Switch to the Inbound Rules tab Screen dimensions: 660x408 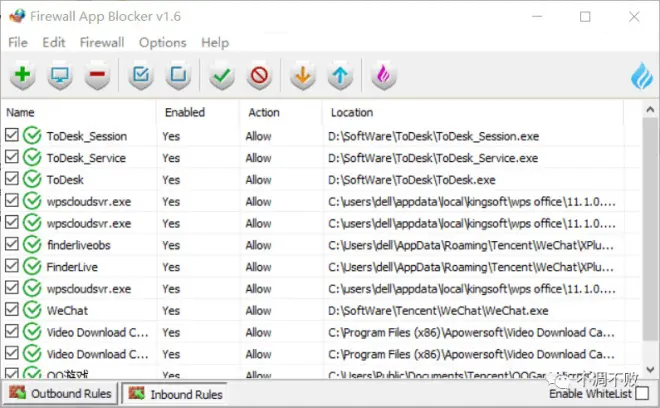pos(175,394)
